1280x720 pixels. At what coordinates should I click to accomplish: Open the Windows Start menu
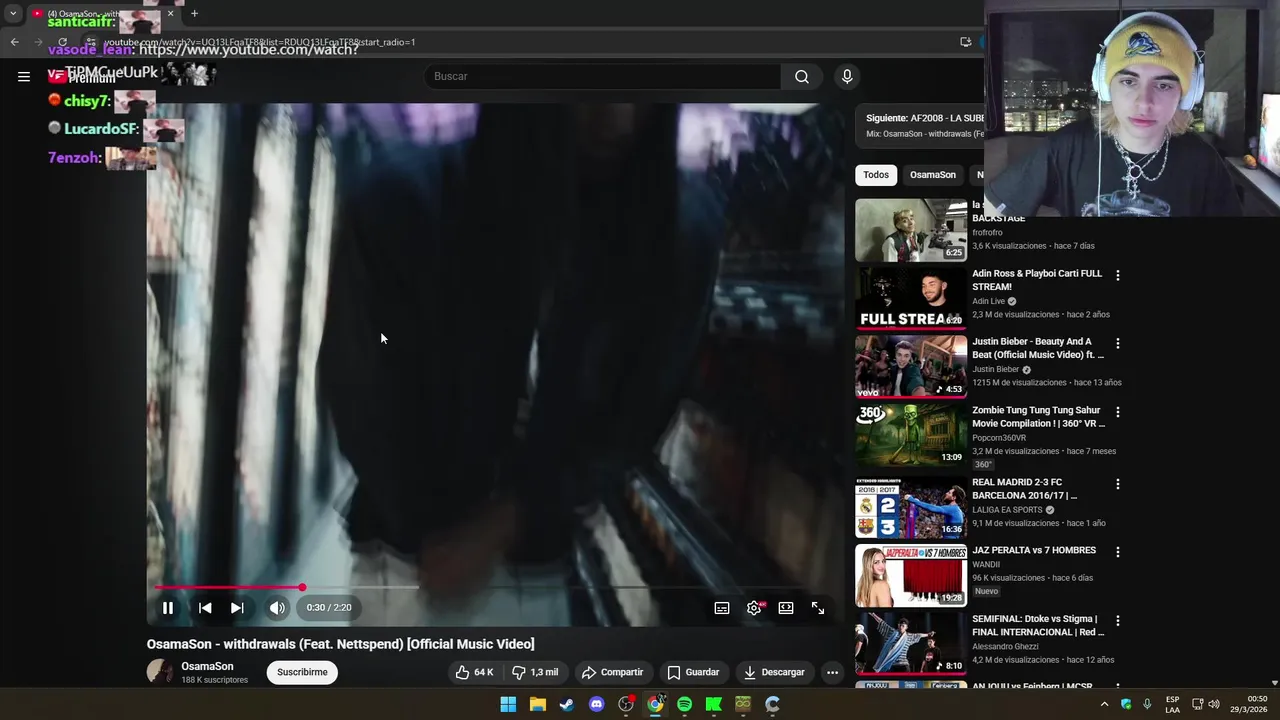[508, 704]
